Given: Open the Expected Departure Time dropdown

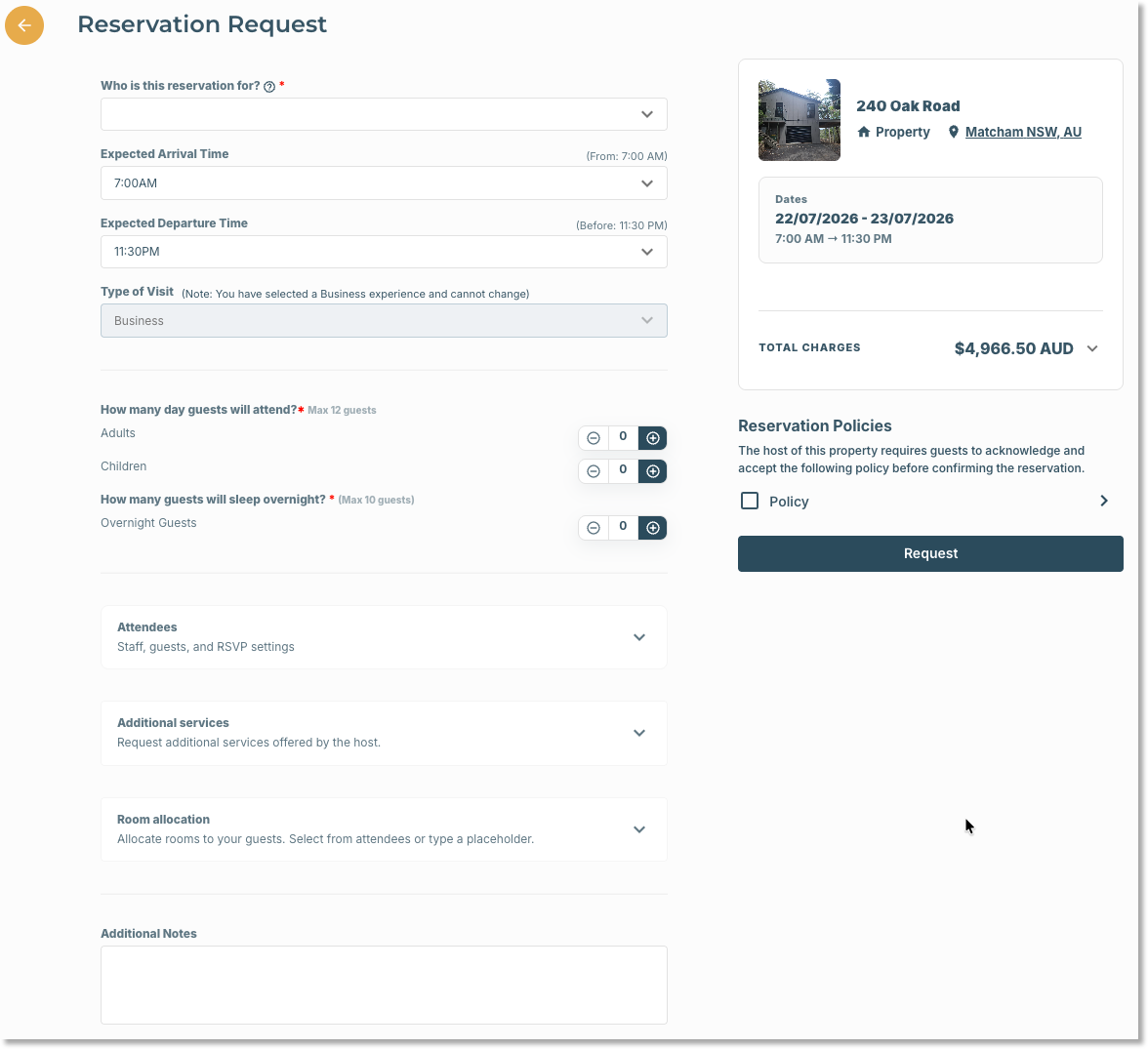Looking at the screenshot, I should (384, 252).
